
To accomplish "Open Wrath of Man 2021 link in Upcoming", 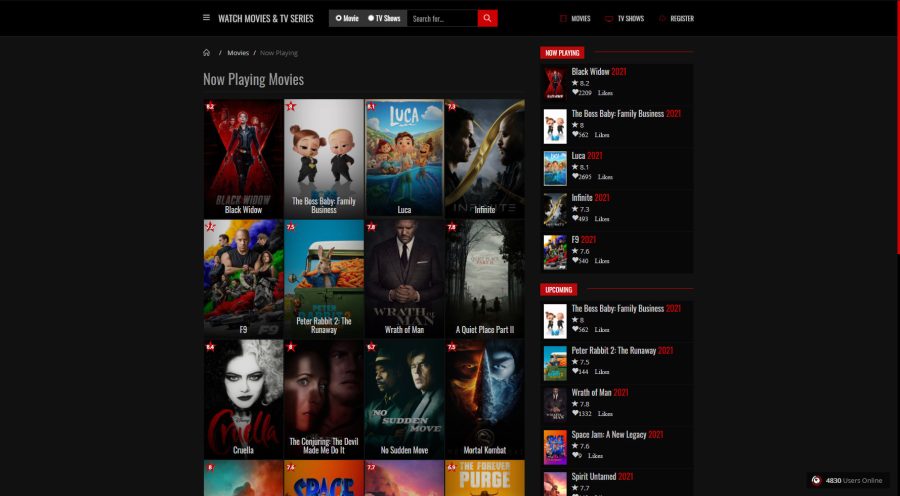I will [600, 393].
